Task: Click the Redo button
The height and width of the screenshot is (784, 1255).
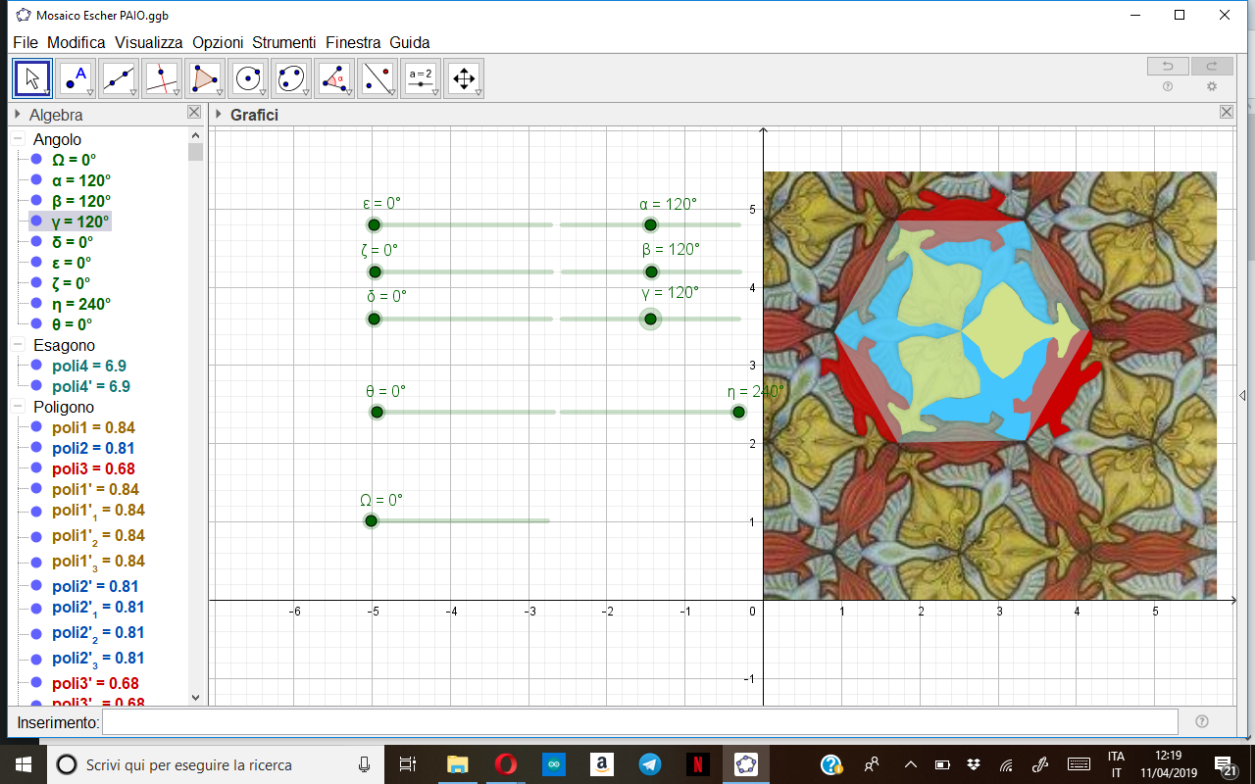Action: tap(1212, 66)
